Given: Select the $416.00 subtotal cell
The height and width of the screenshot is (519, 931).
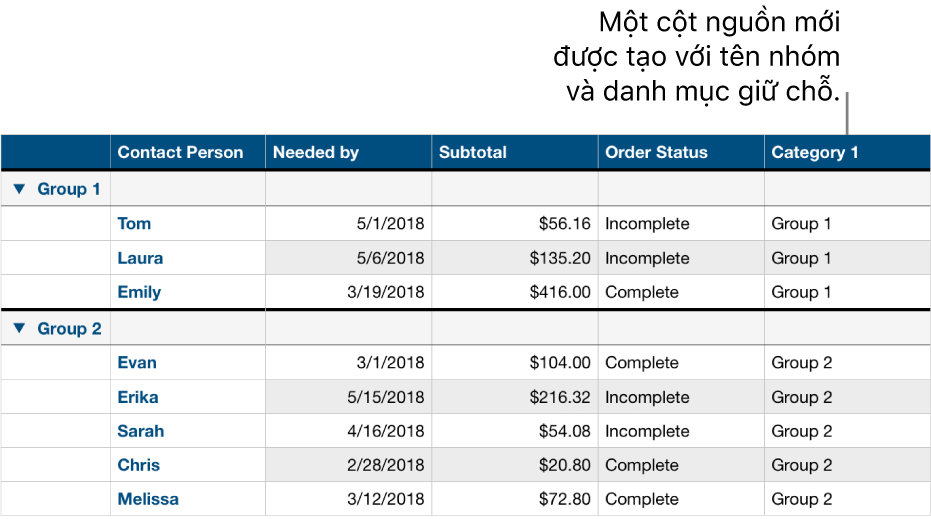Looking at the screenshot, I should [x=560, y=292].
